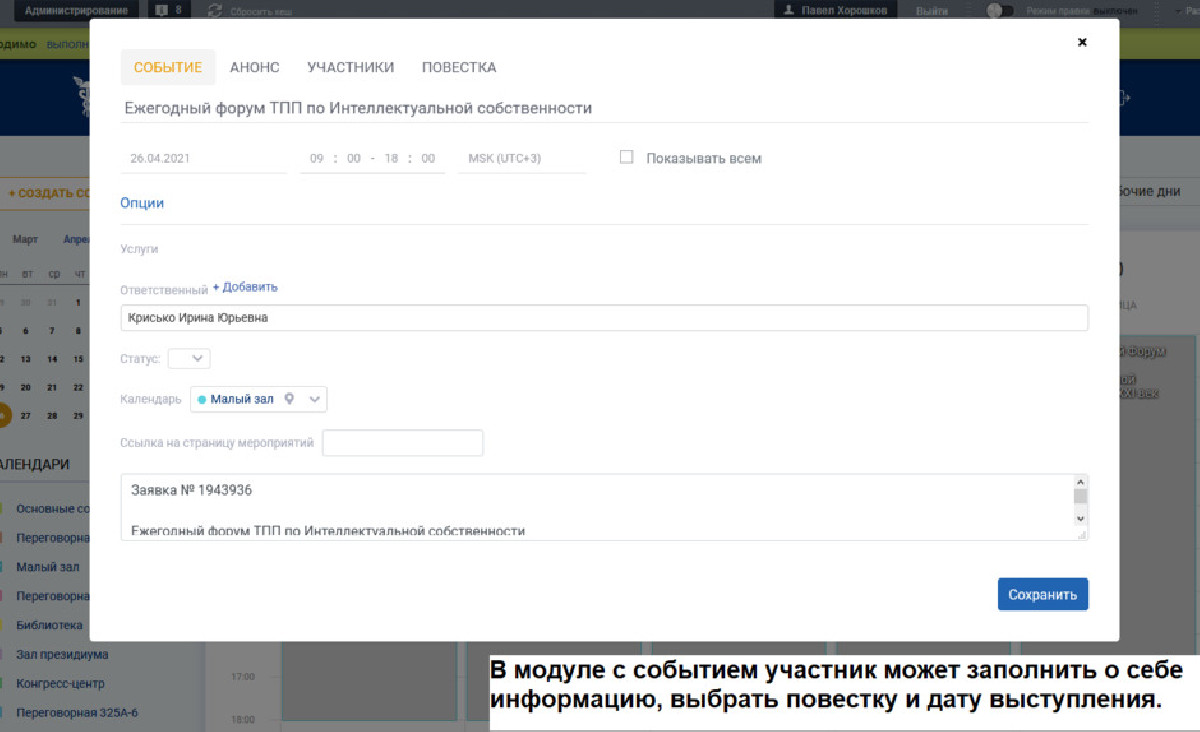Click Добавить next to Ответственный
The height and width of the screenshot is (732, 1200).
coord(245,287)
